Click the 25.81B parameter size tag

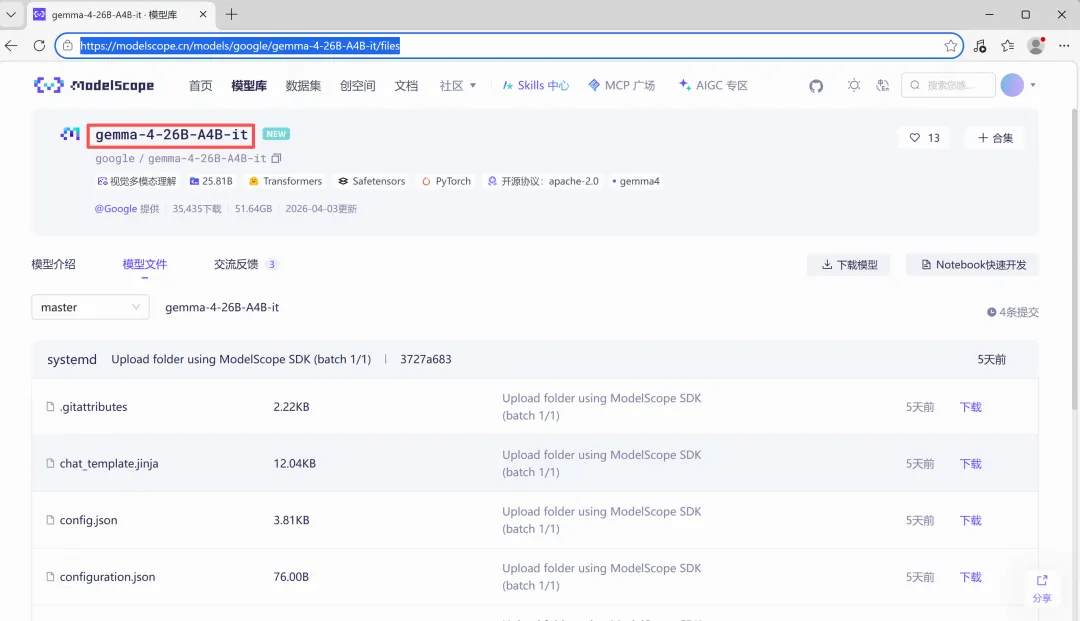[211, 181]
